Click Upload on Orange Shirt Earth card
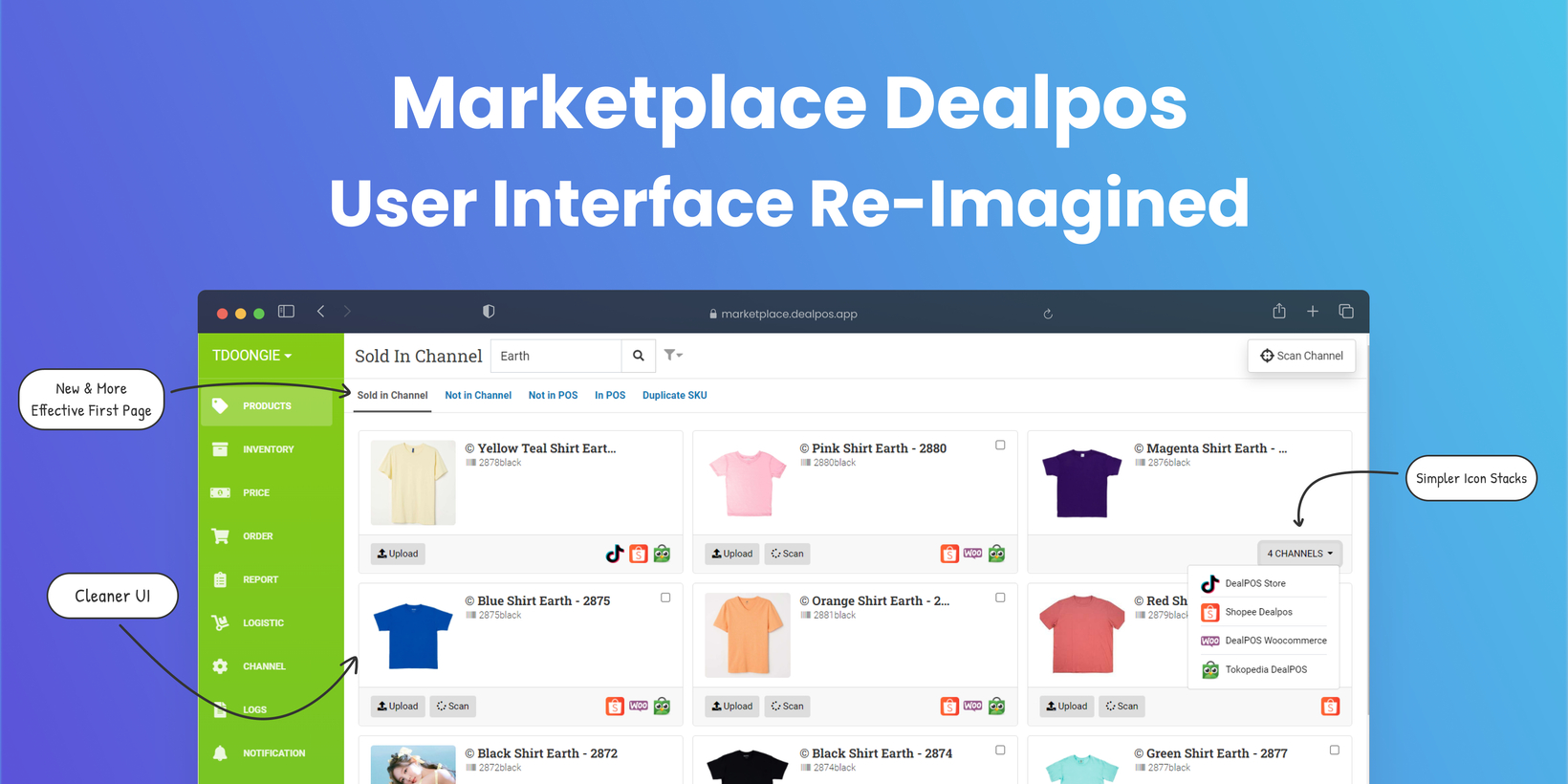Viewport: 1568px width, 784px height. coord(732,707)
